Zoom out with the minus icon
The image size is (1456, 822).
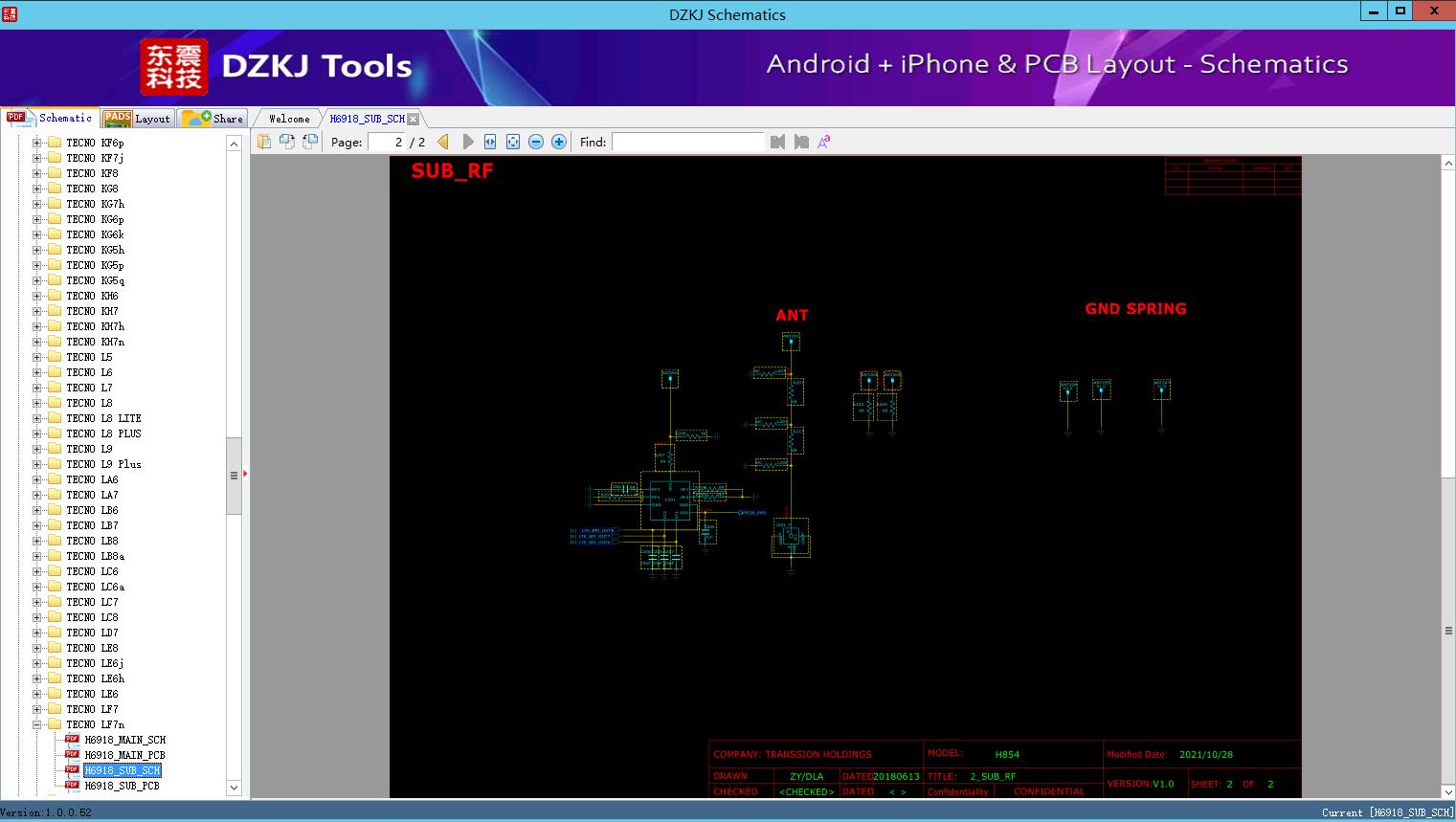pos(536,142)
